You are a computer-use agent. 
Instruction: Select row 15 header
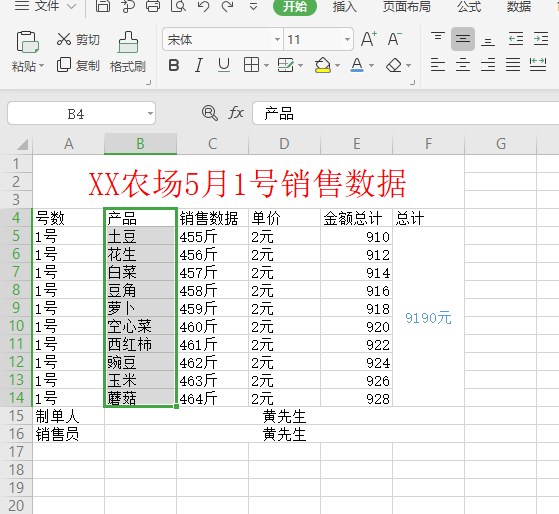pos(16,416)
